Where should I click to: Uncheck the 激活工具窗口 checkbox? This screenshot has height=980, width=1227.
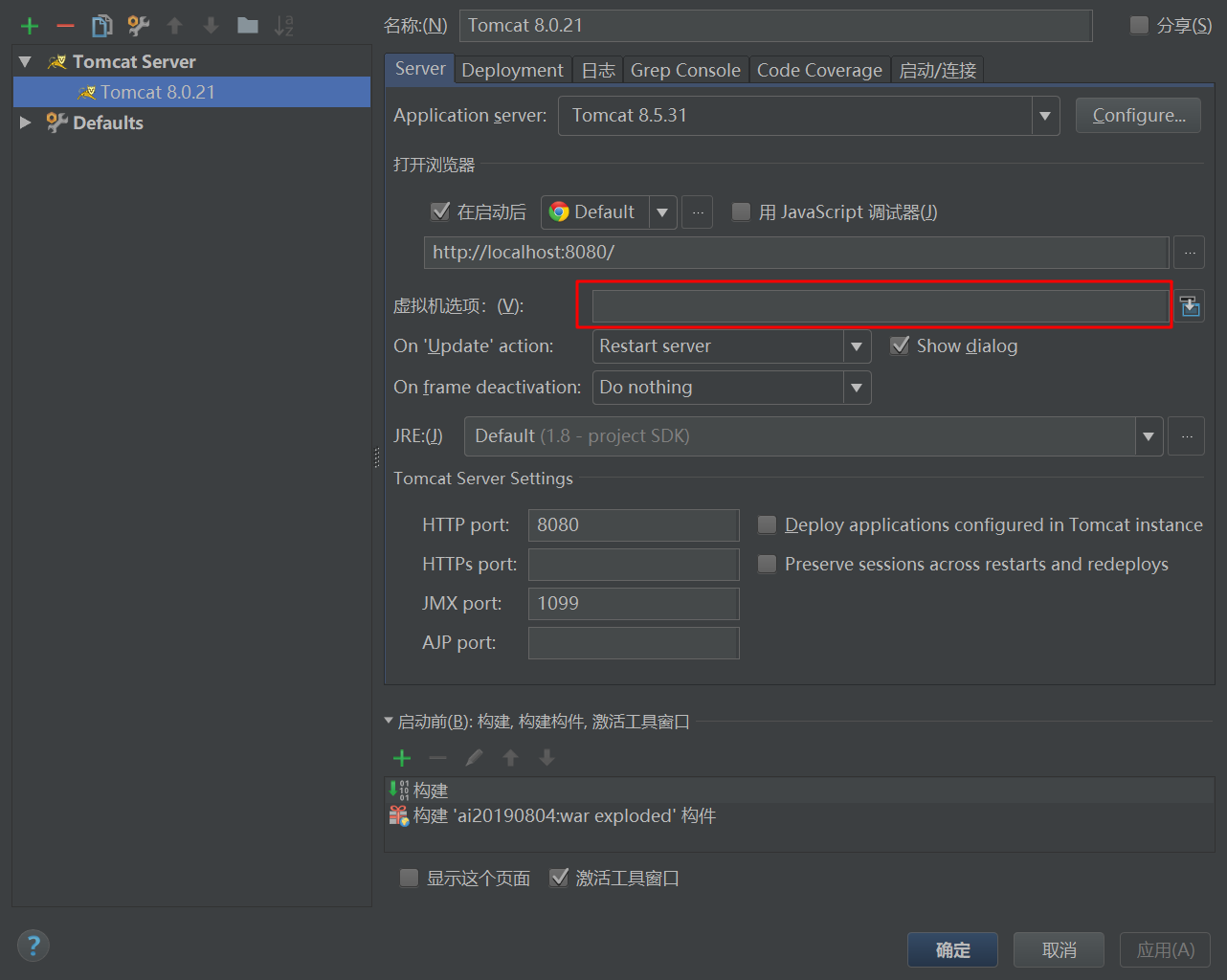559,878
